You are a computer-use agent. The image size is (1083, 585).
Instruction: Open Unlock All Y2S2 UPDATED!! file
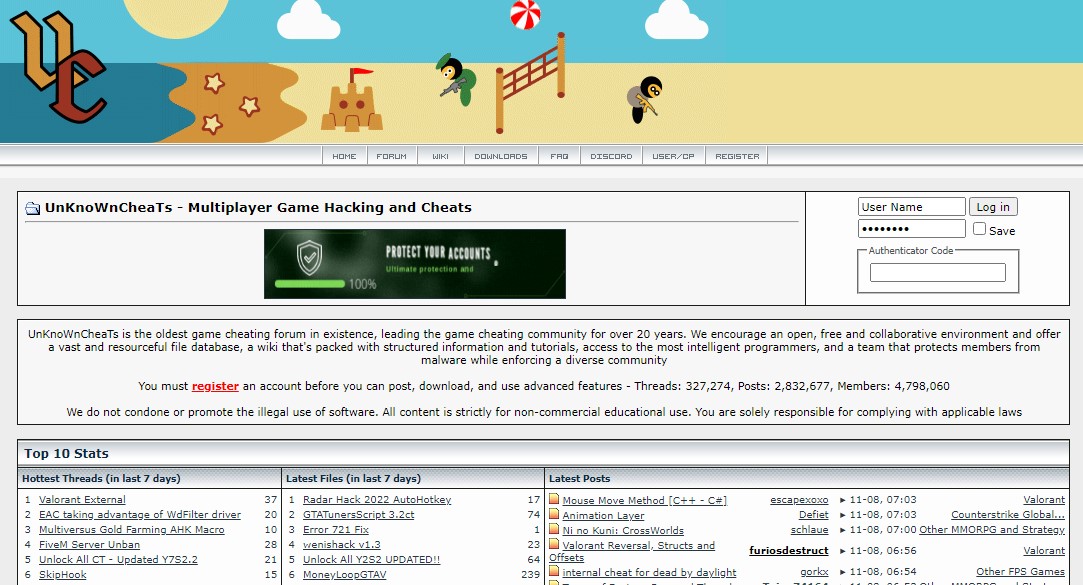pyautogui.click(x=371, y=559)
